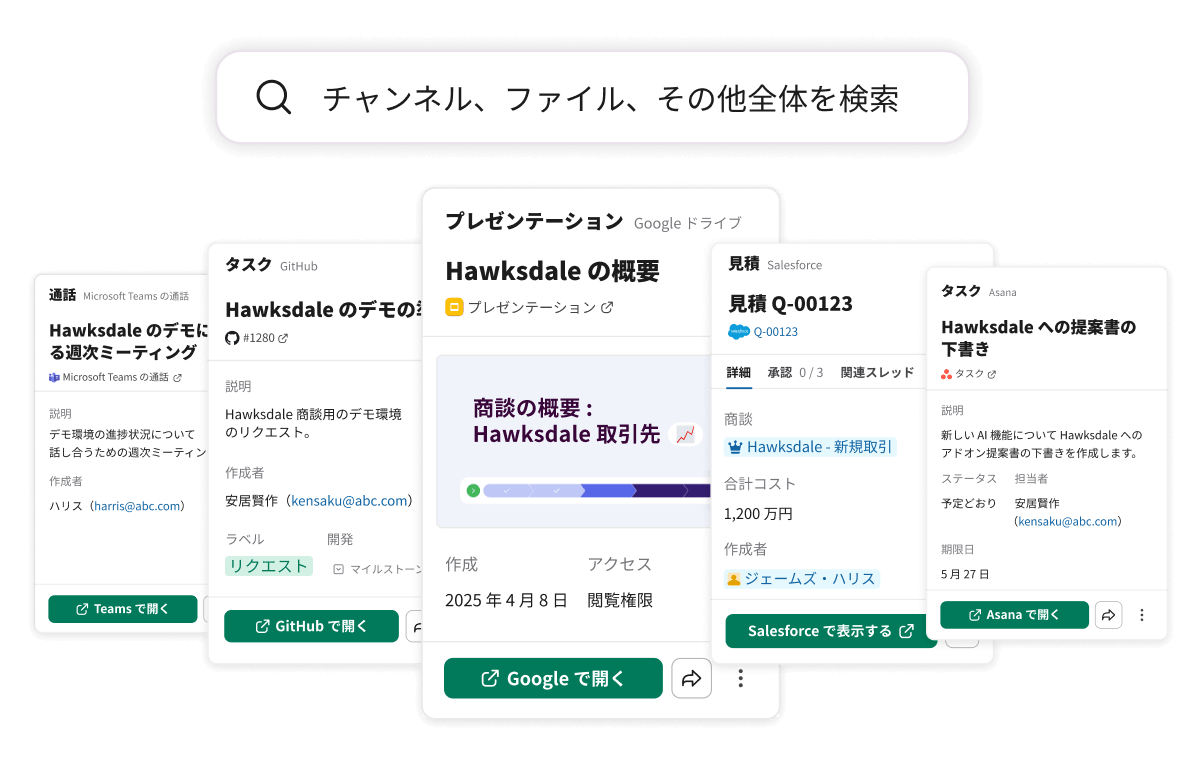The height and width of the screenshot is (768, 1200).
Task: Open the kensaku@abc.com link on GitHub card
Action: [349, 500]
